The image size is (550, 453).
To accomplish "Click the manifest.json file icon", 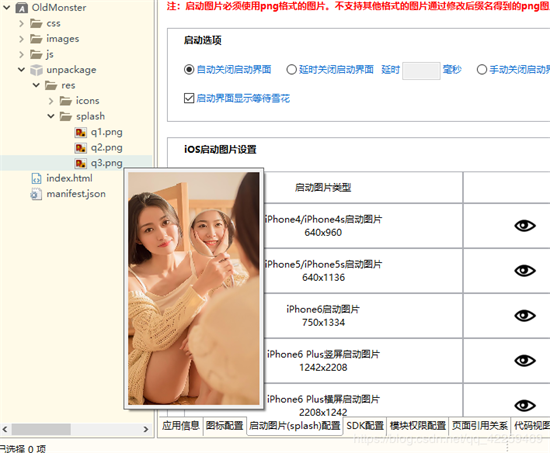I will [x=36, y=194].
